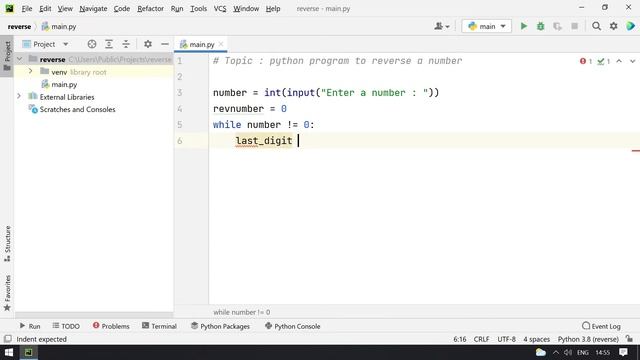Screen dimensions: 640x360
Task: Click the read-only lock icon in status bar
Action: click(629, 339)
